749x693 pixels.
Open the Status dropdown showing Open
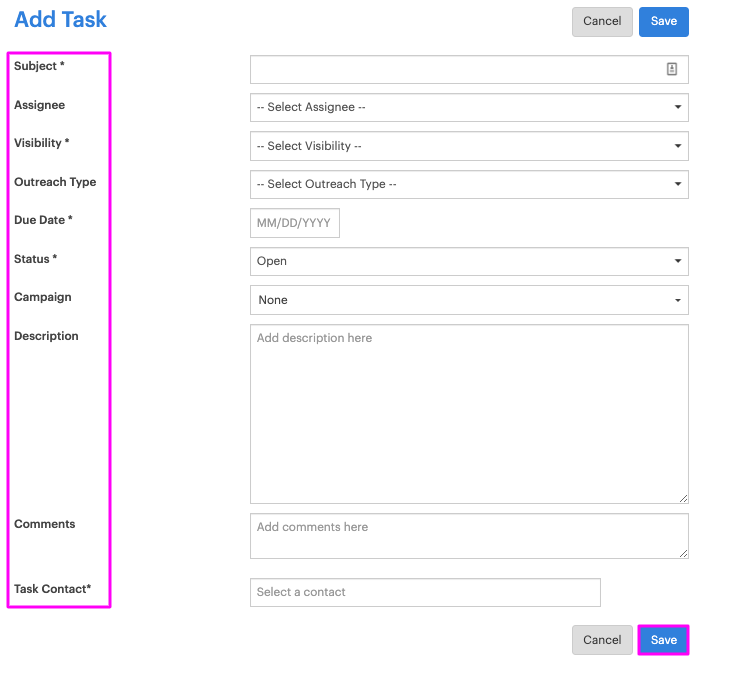click(469, 261)
